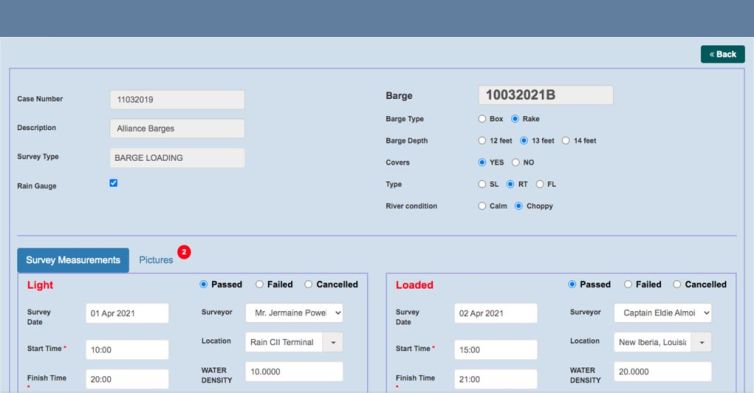Edit Loaded Finish Time 21:00
The height and width of the screenshot is (393, 754).
coord(495,379)
